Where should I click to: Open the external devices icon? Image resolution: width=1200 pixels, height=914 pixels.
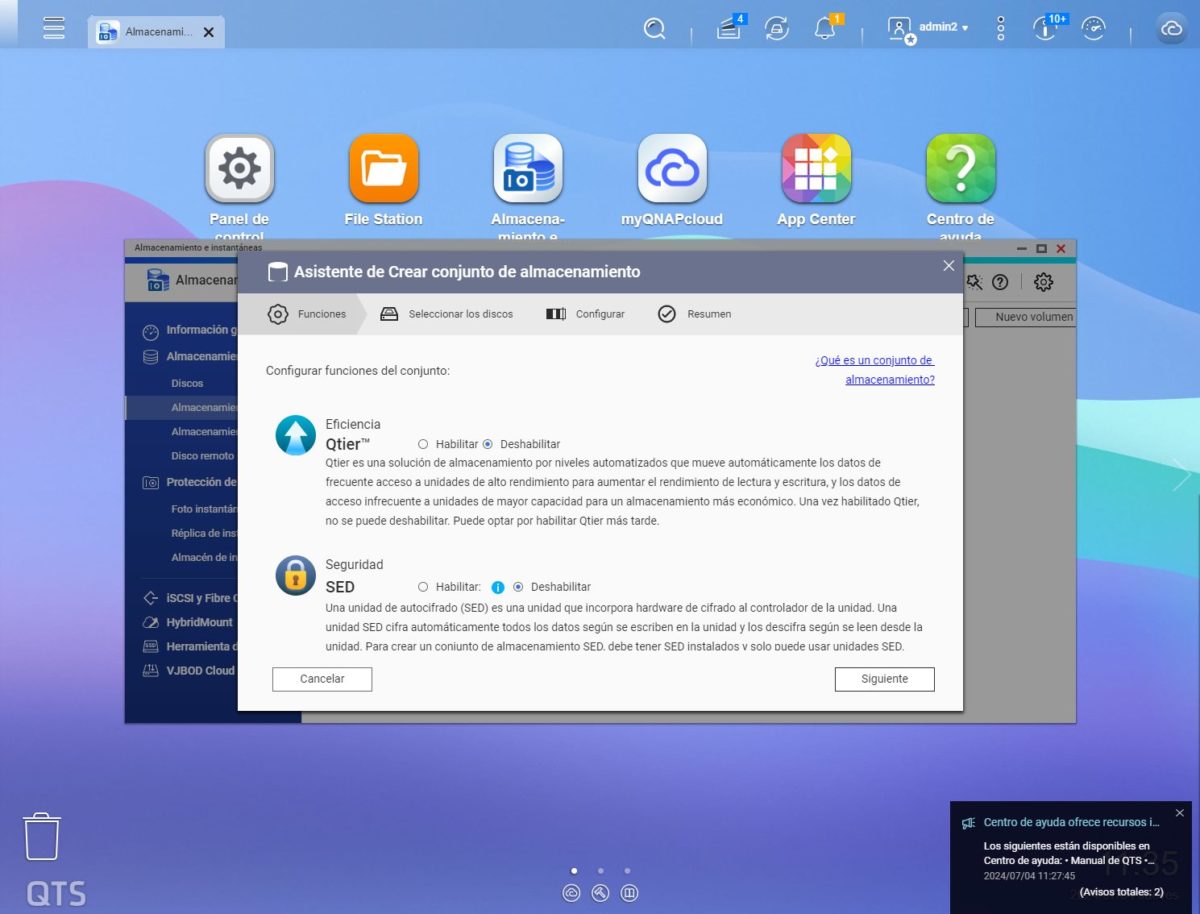[776, 29]
